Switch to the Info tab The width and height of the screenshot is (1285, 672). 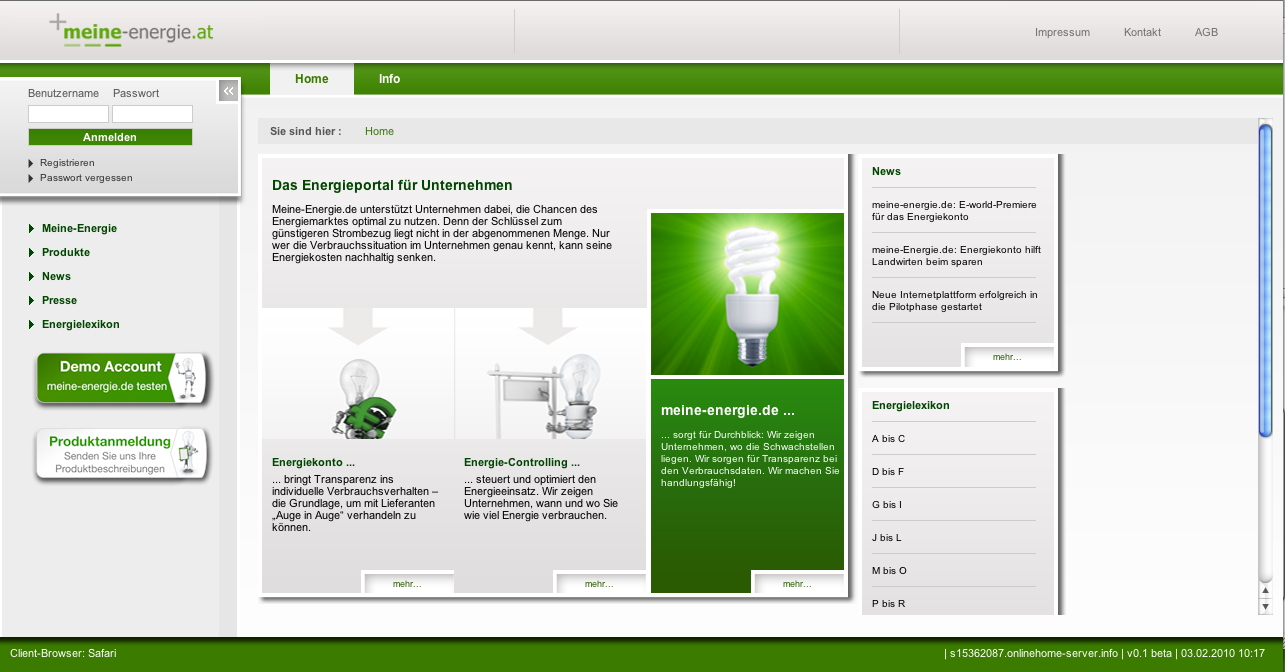tap(389, 79)
